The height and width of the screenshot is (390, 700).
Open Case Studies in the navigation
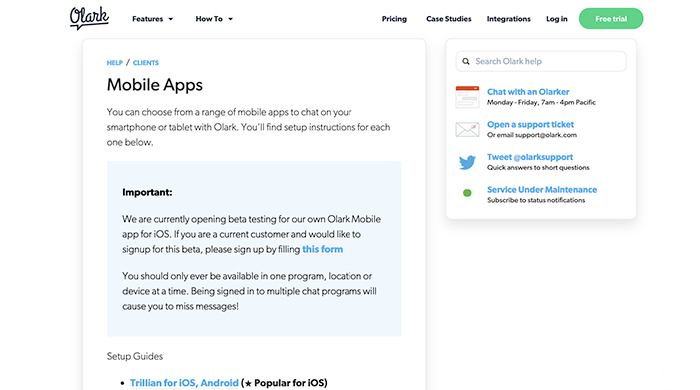449,19
